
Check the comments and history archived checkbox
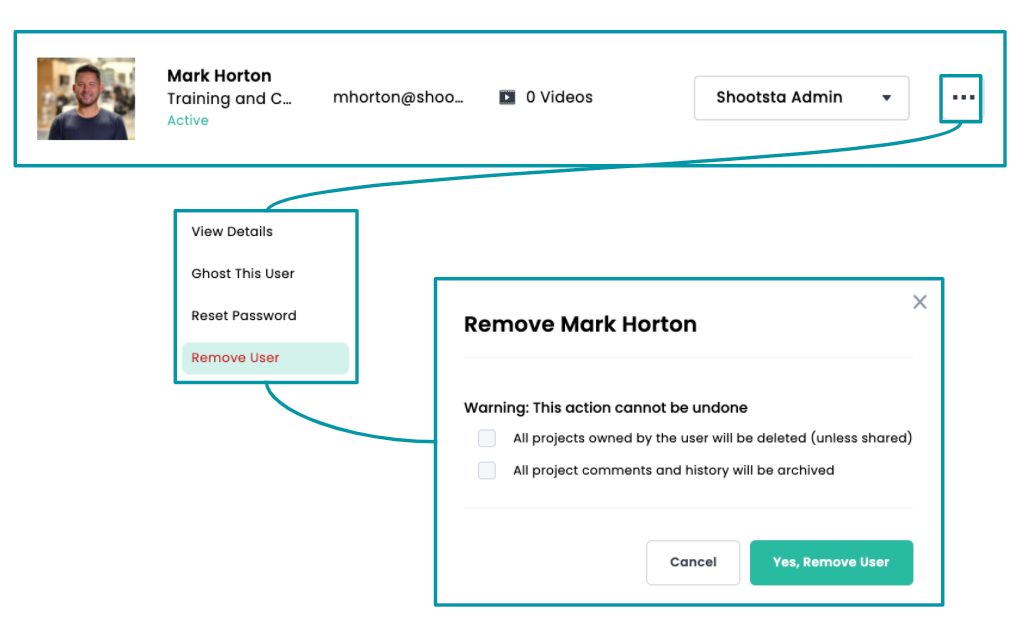(x=487, y=470)
